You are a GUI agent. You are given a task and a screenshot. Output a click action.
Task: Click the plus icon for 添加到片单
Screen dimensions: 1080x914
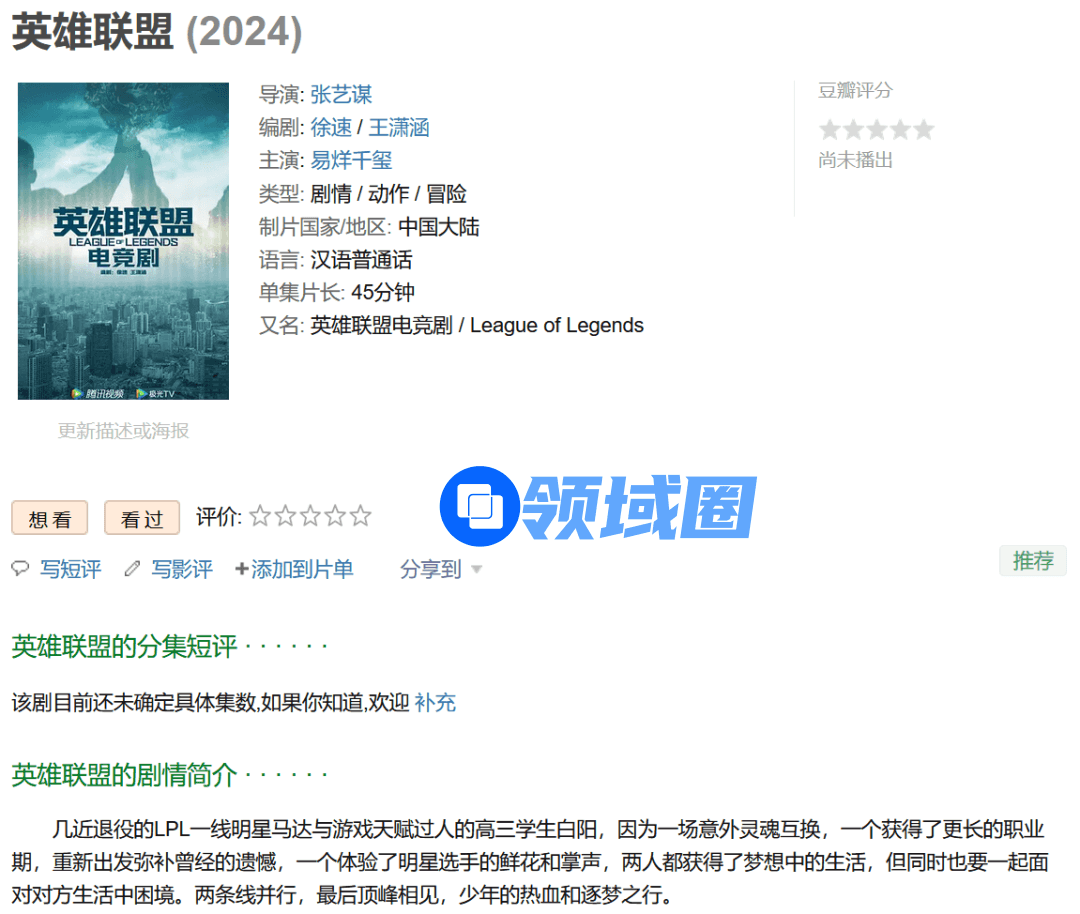241,569
